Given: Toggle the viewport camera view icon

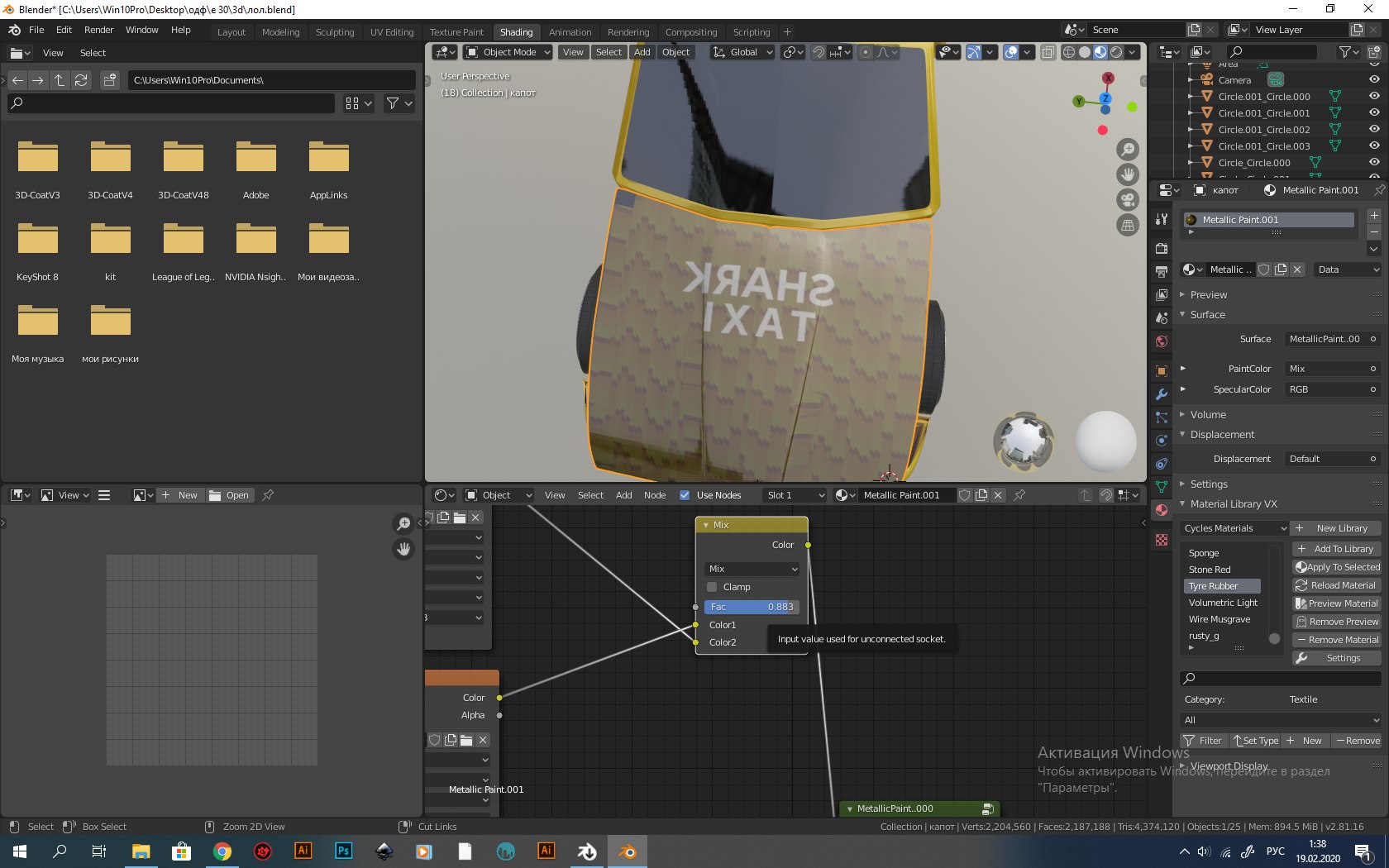Looking at the screenshot, I should 1128,199.
